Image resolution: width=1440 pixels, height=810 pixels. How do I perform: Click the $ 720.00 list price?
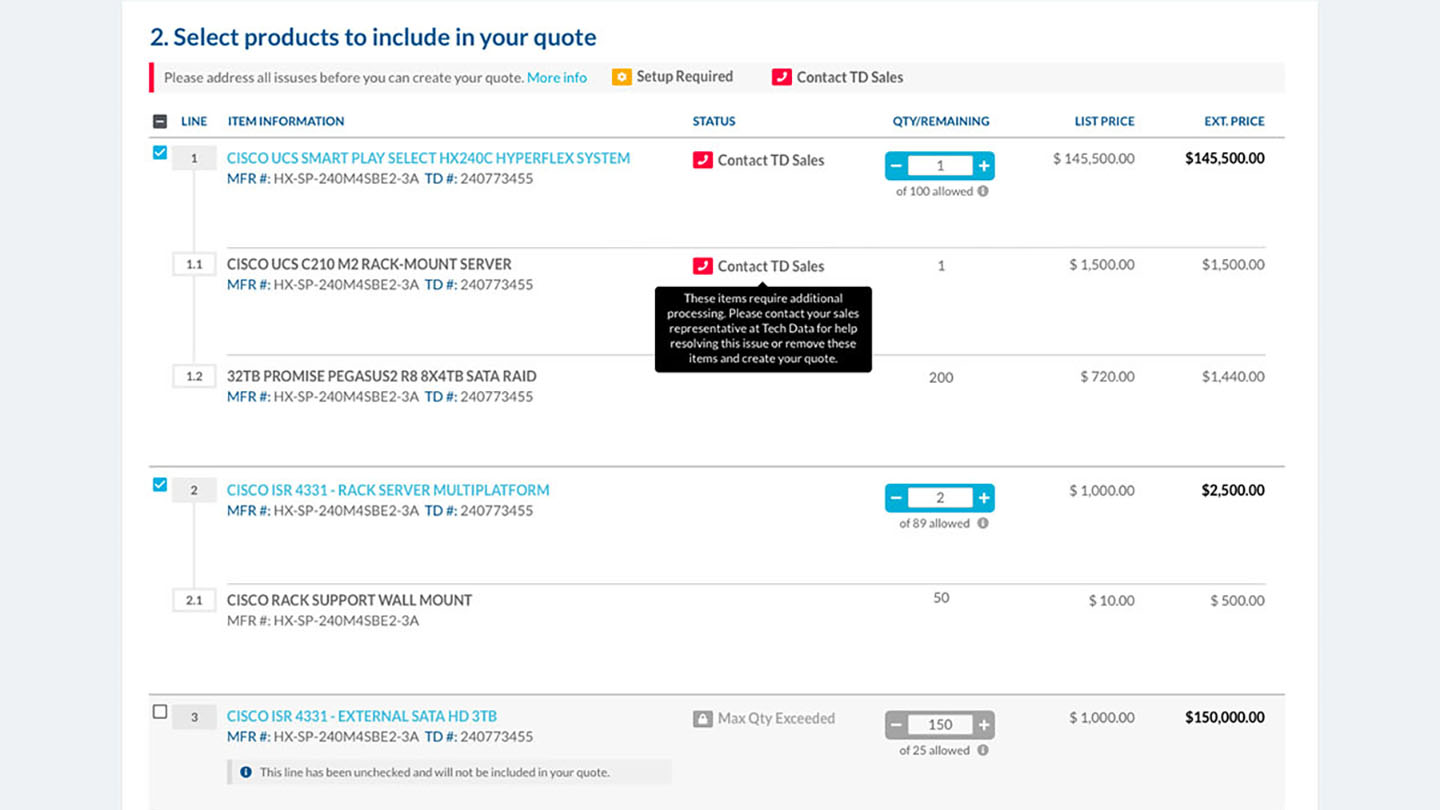[1107, 377]
